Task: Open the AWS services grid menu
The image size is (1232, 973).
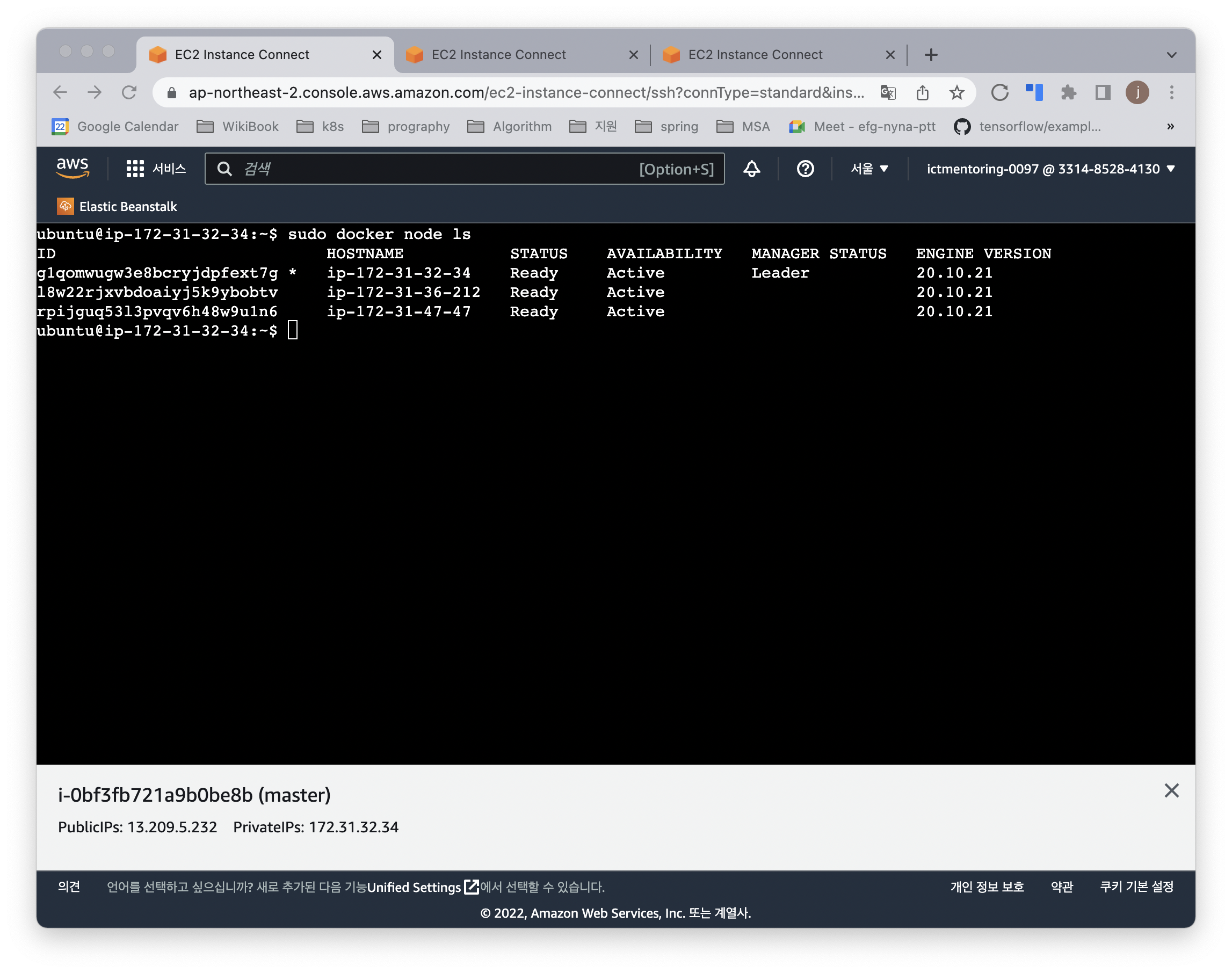Action: coord(135,169)
